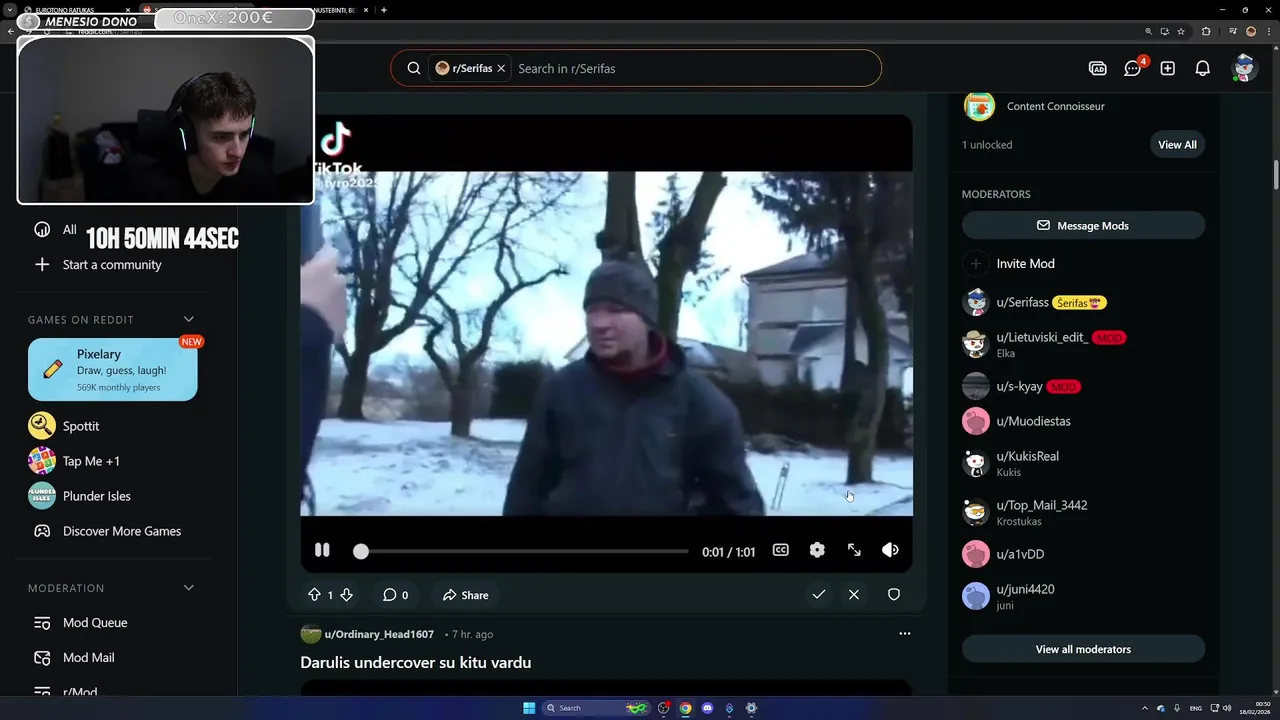Open the taskbar settings gear app
Screen dimensions: 1280x720
[751, 708]
